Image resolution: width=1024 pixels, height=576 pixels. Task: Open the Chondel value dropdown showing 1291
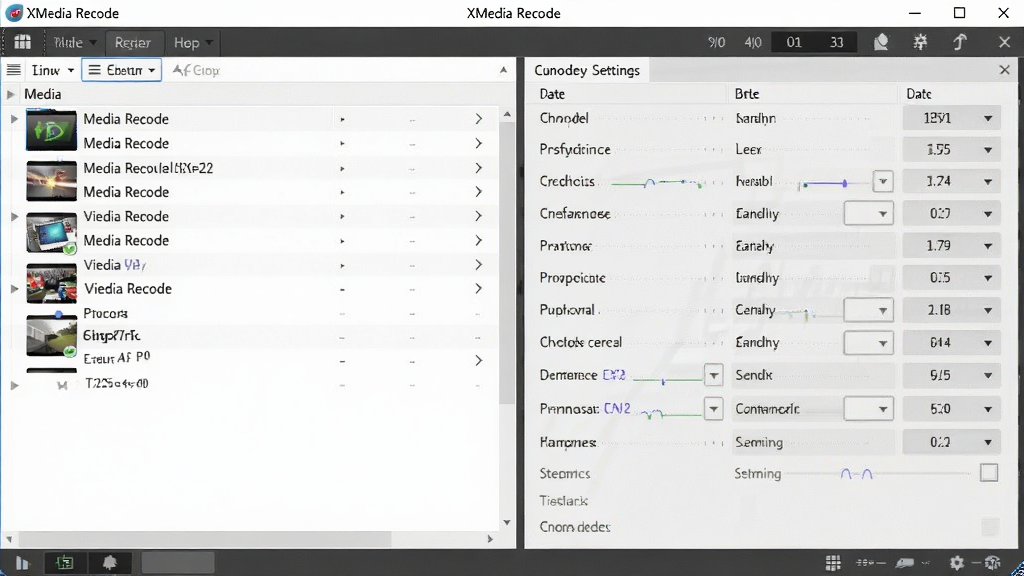952,118
